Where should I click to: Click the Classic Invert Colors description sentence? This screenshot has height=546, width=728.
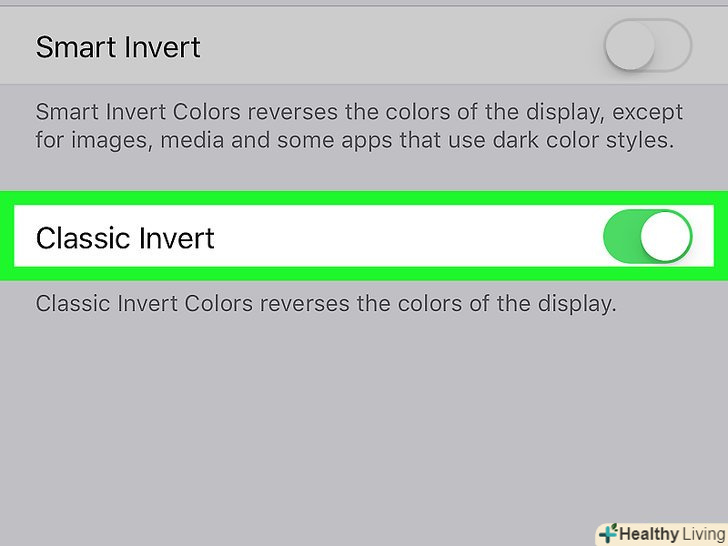[326, 302]
